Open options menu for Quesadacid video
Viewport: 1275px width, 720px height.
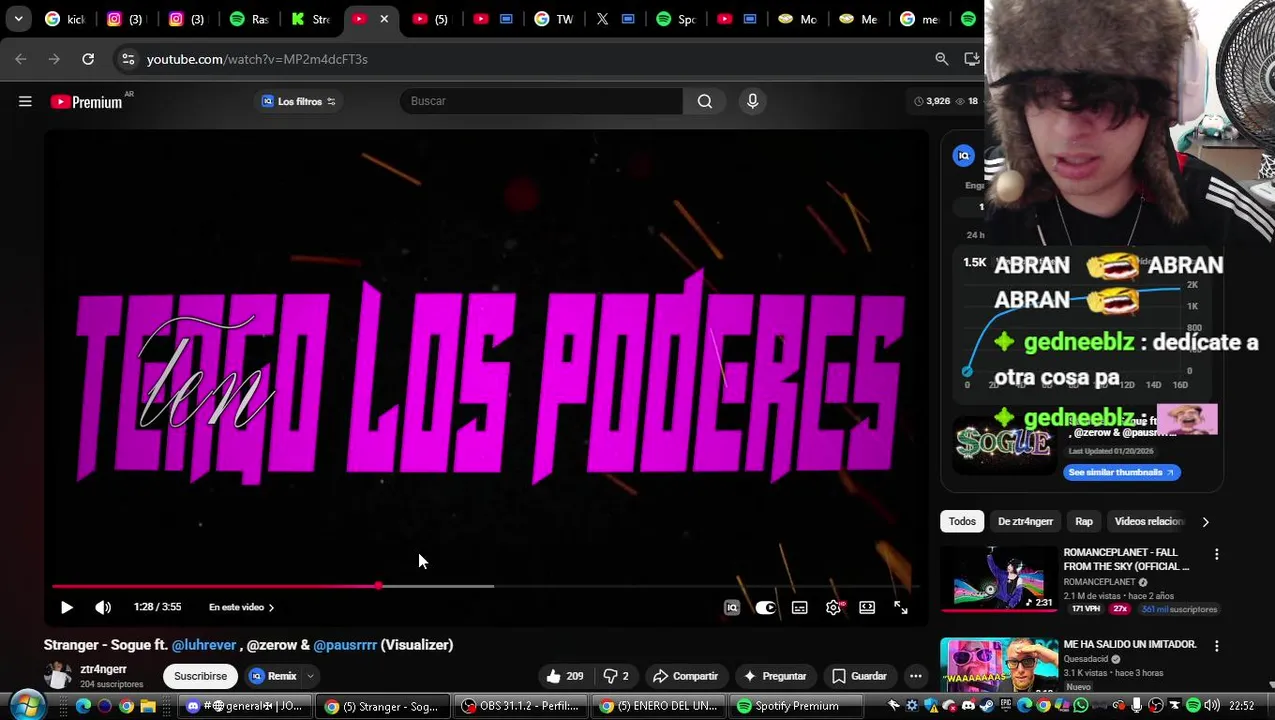pos(1216,646)
